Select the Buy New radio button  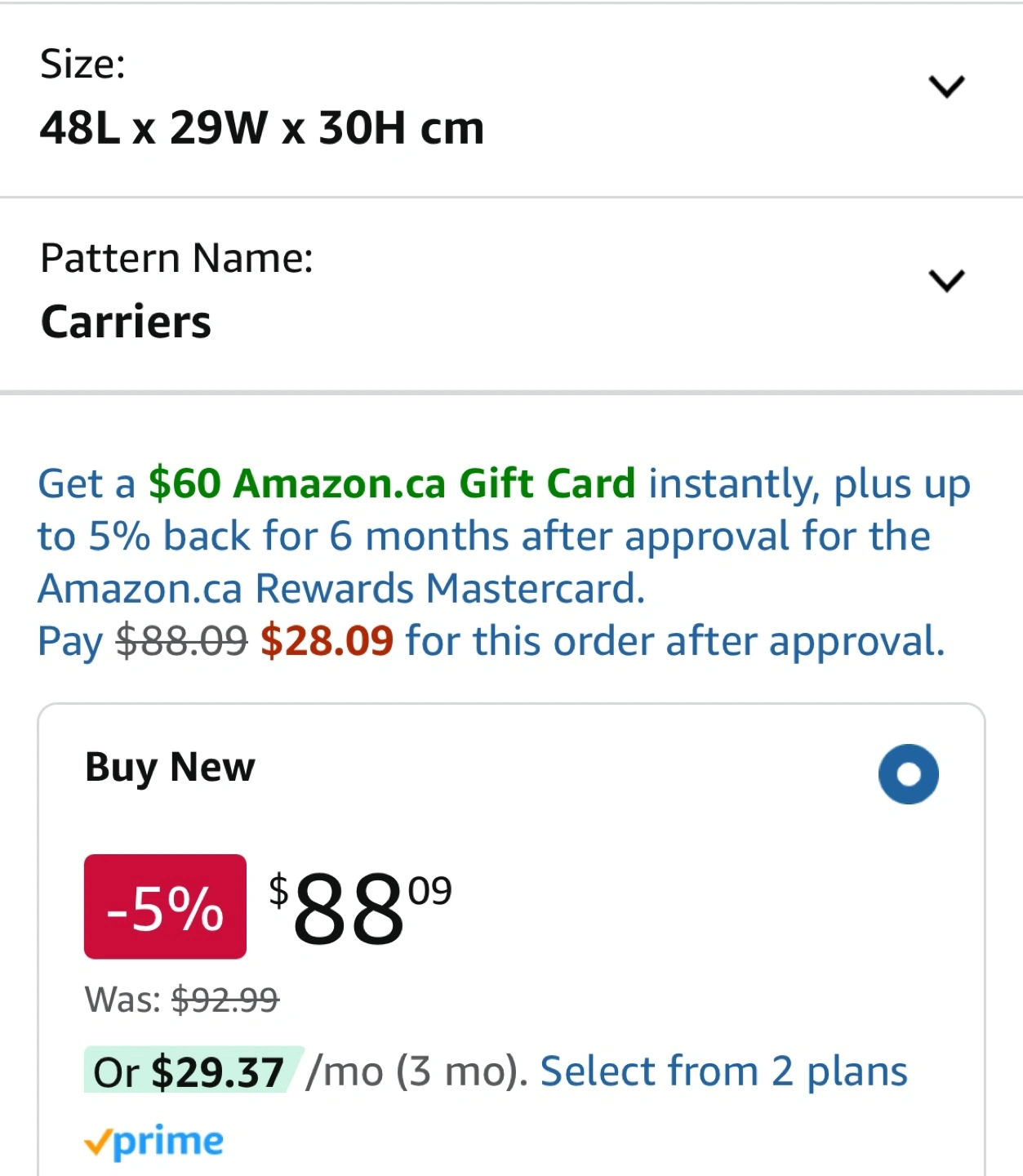(908, 773)
